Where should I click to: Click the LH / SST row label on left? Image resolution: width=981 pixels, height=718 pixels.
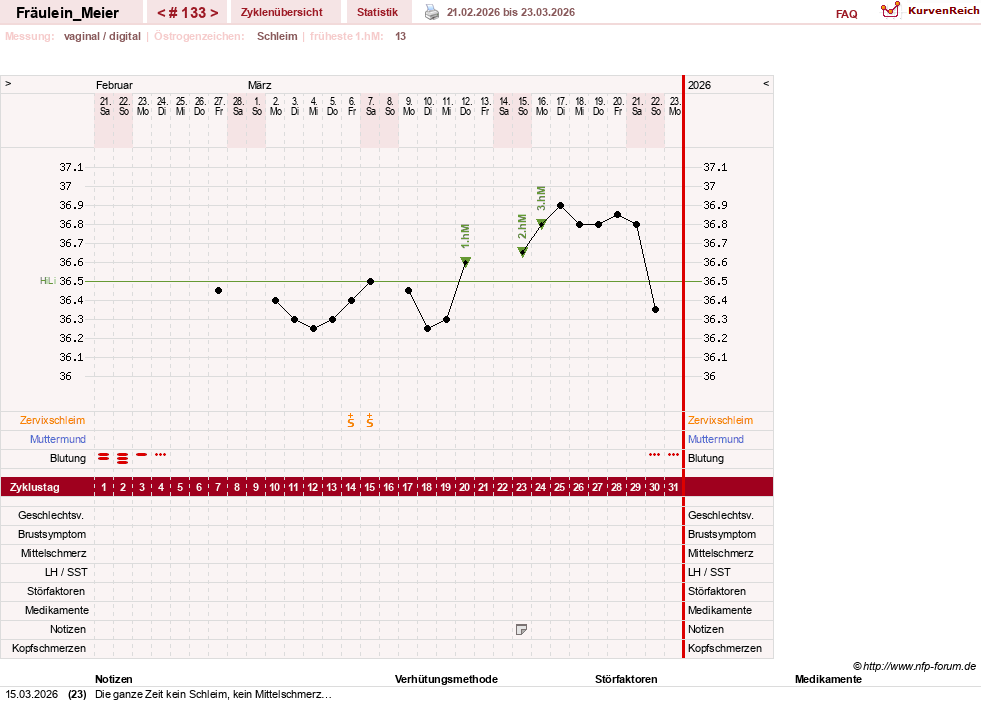[66, 572]
